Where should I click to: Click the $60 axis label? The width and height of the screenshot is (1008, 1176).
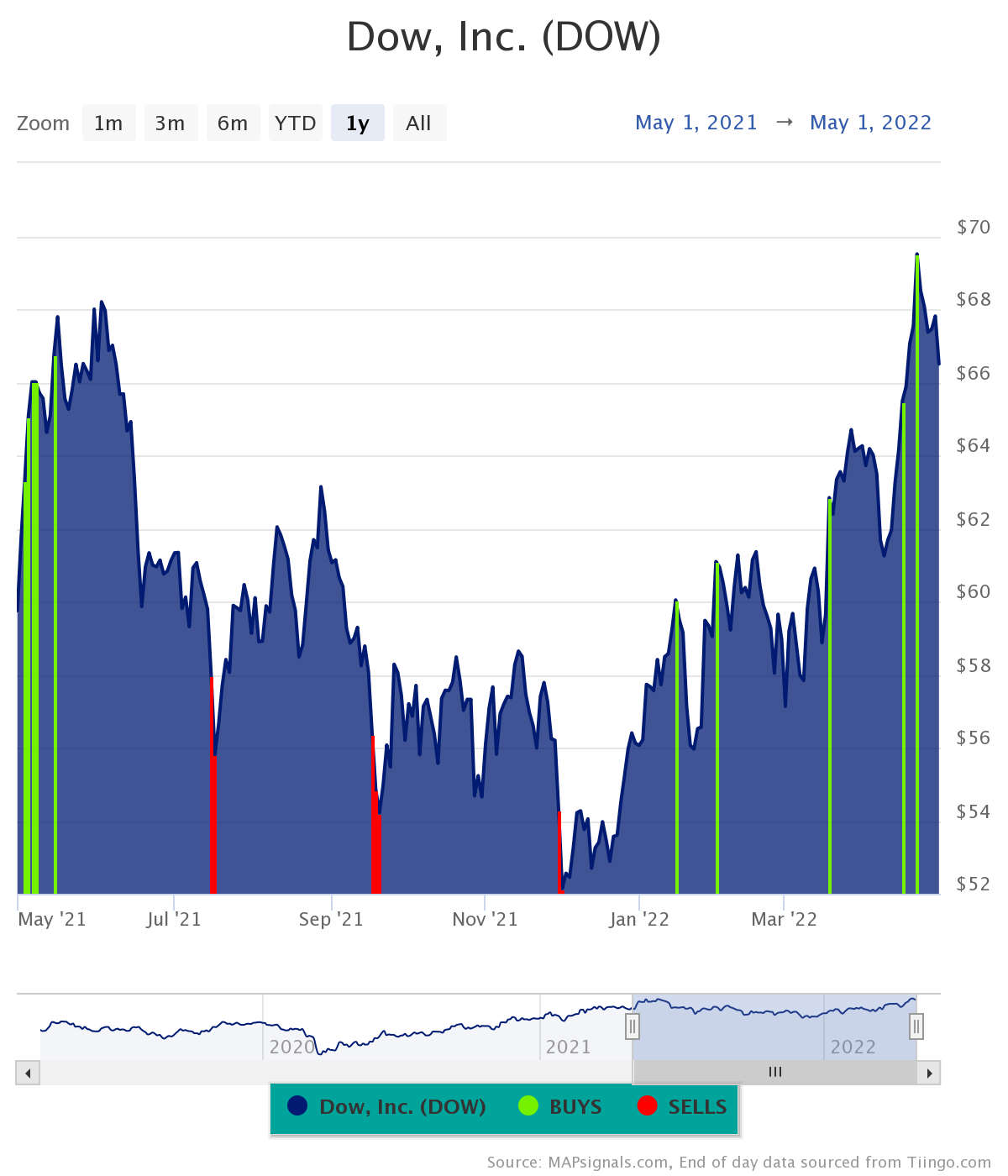[974, 591]
